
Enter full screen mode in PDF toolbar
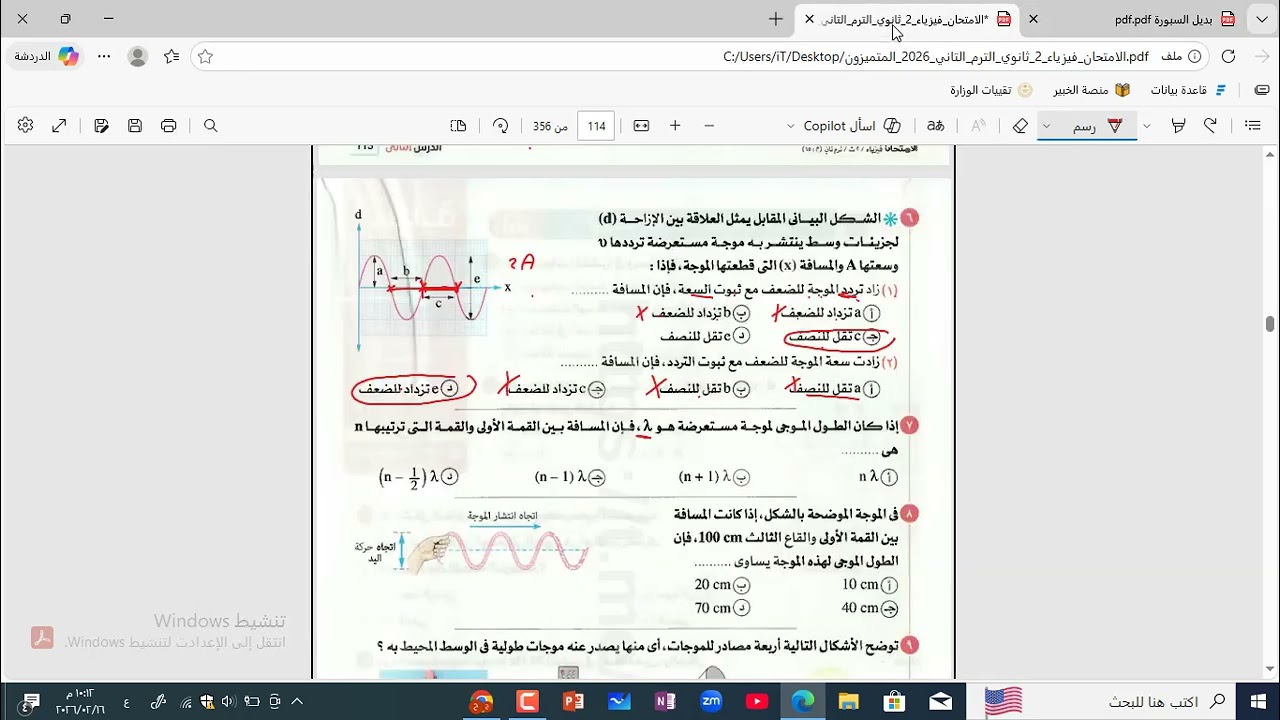pyautogui.click(x=59, y=126)
